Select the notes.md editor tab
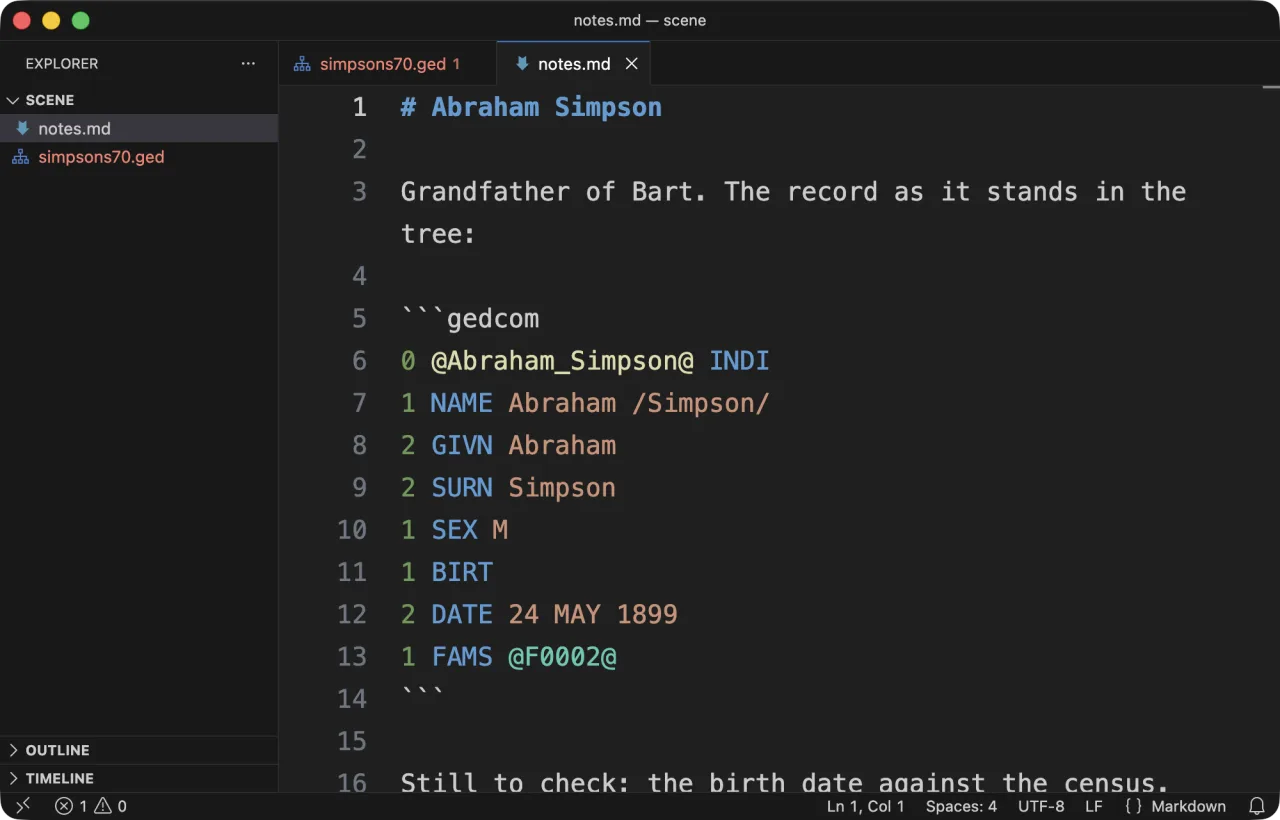Viewport: 1280px width, 820px height. [574, 64]
